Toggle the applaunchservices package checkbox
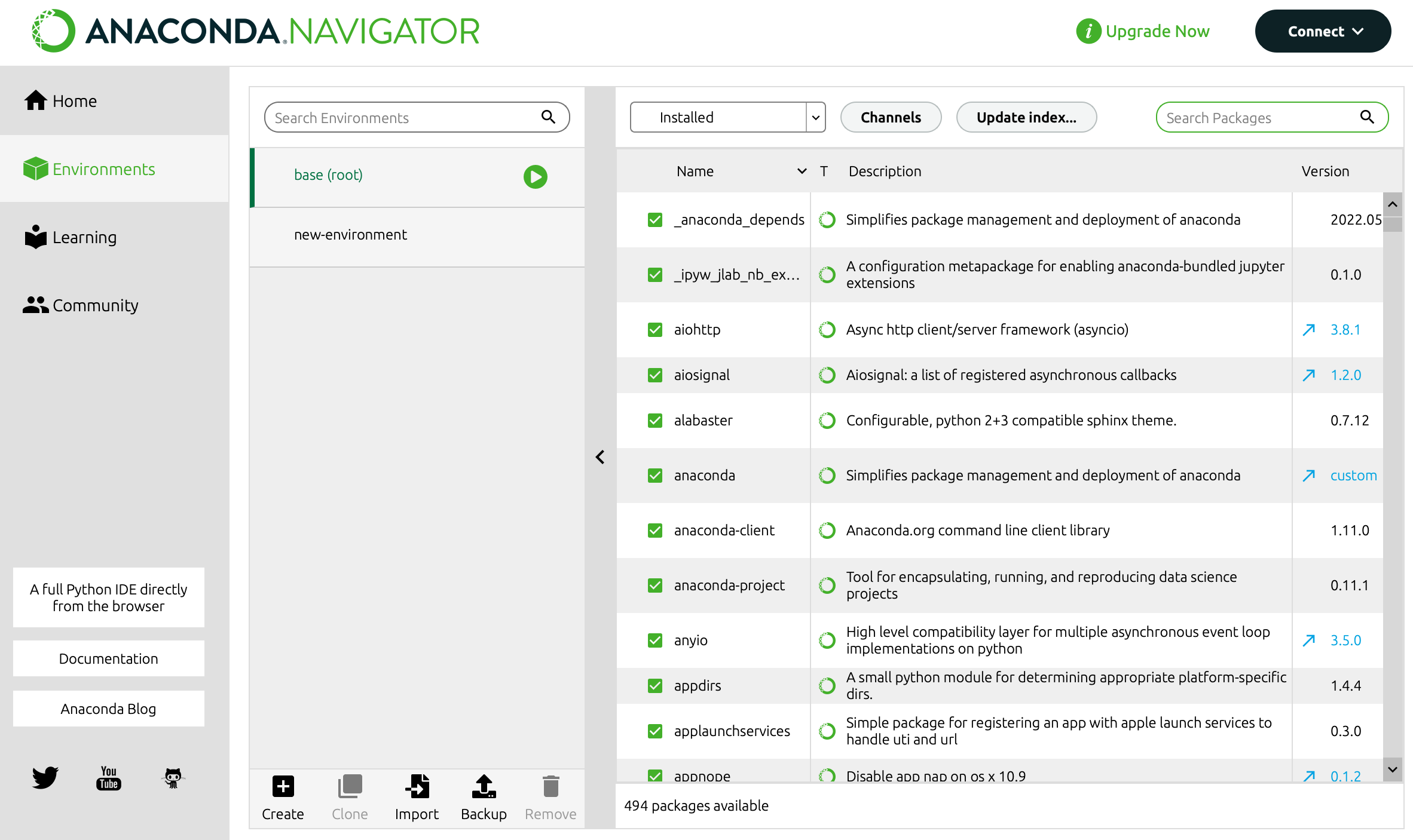1413x840 pixels. 655,731
